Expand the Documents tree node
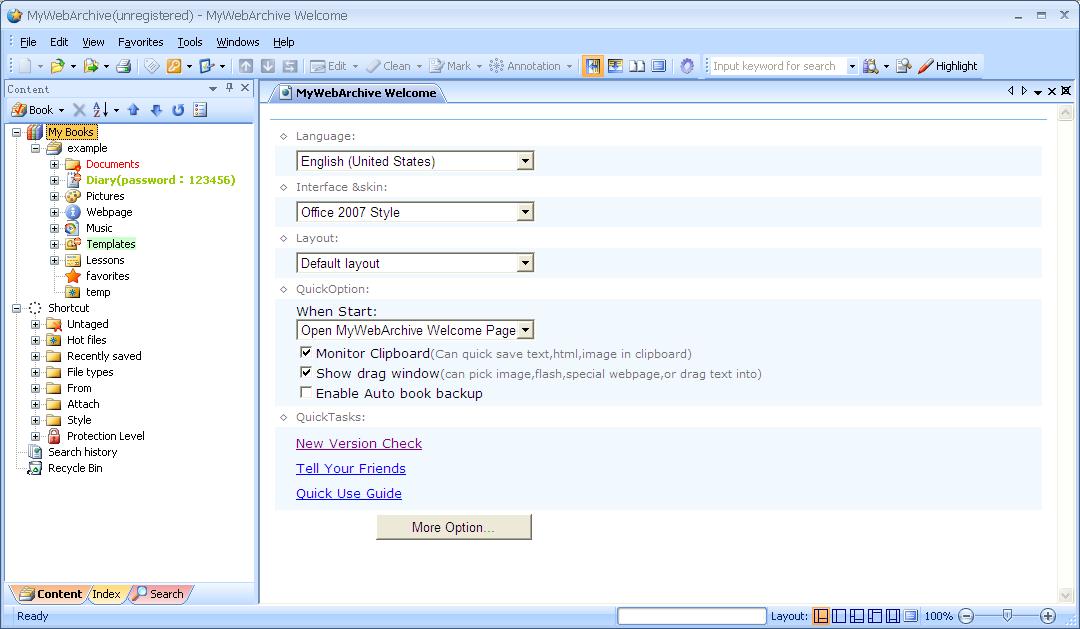Screen dimensions: 1080x629 tap(54, 164)
